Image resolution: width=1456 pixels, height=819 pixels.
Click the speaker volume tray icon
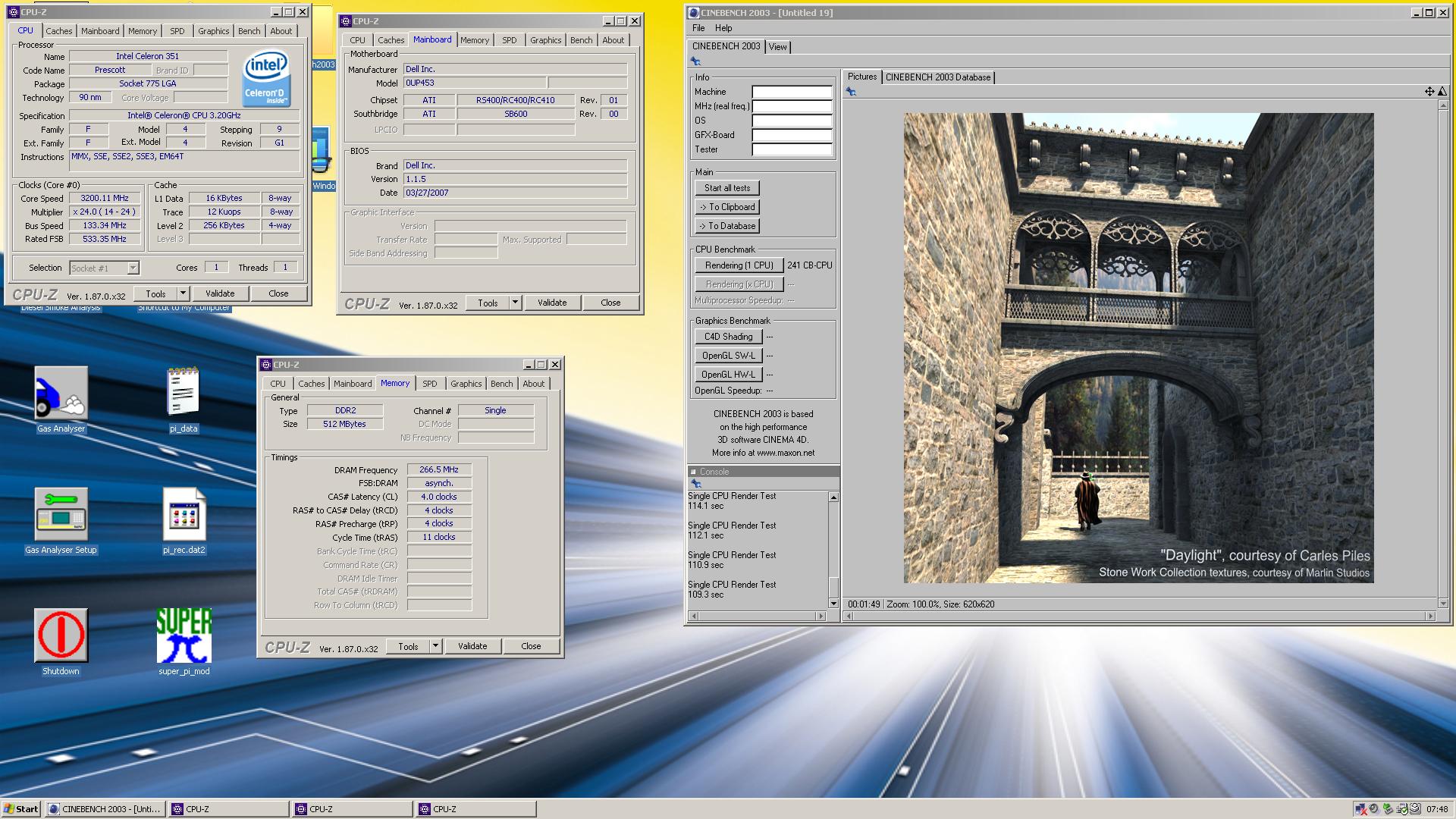tap(1373, 809)
